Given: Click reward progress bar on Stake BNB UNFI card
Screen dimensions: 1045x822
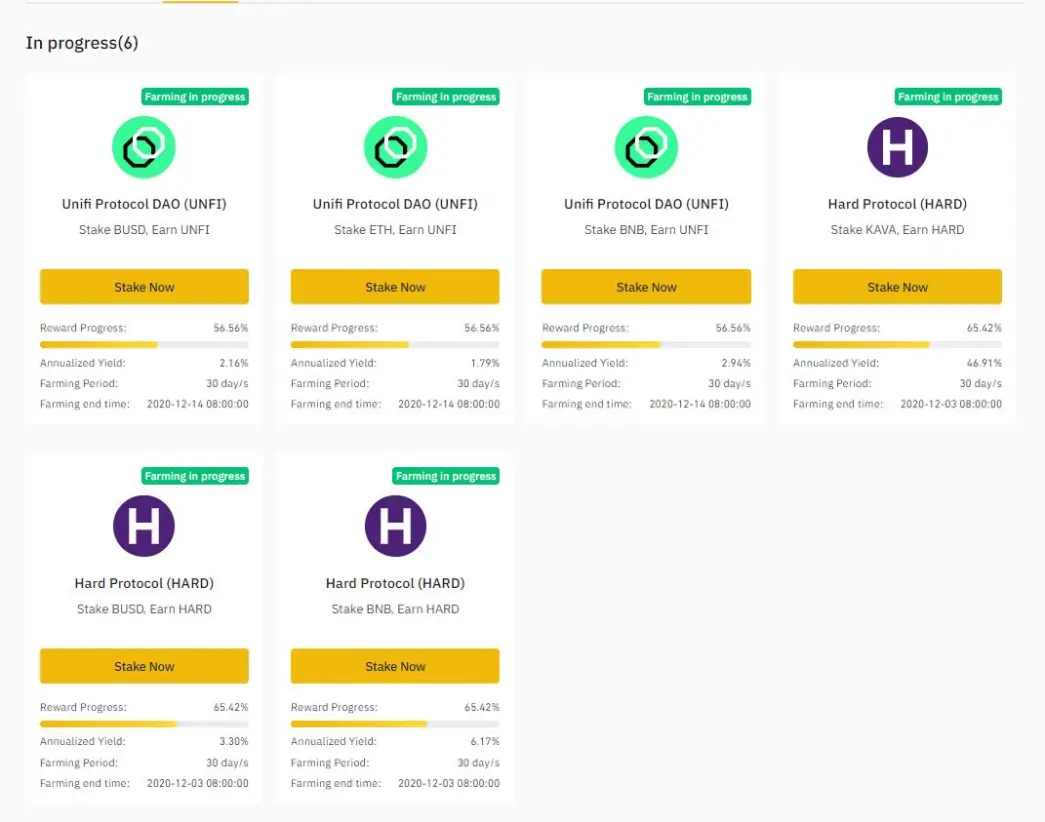Looking at the screenshot, I should click(646, 345).
